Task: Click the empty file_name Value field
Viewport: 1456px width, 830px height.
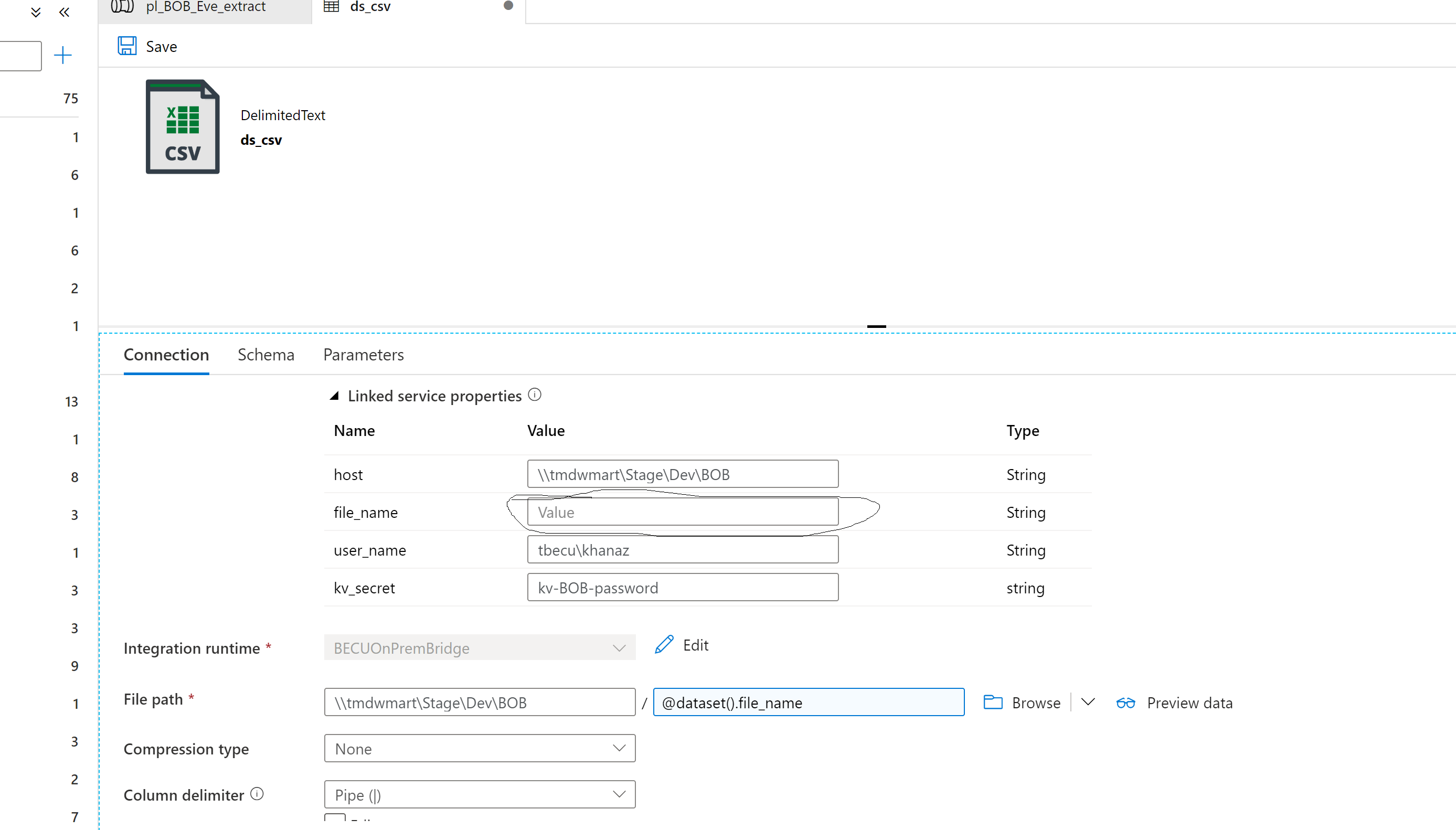Action: pyautogui.click(x=683, y=512)
